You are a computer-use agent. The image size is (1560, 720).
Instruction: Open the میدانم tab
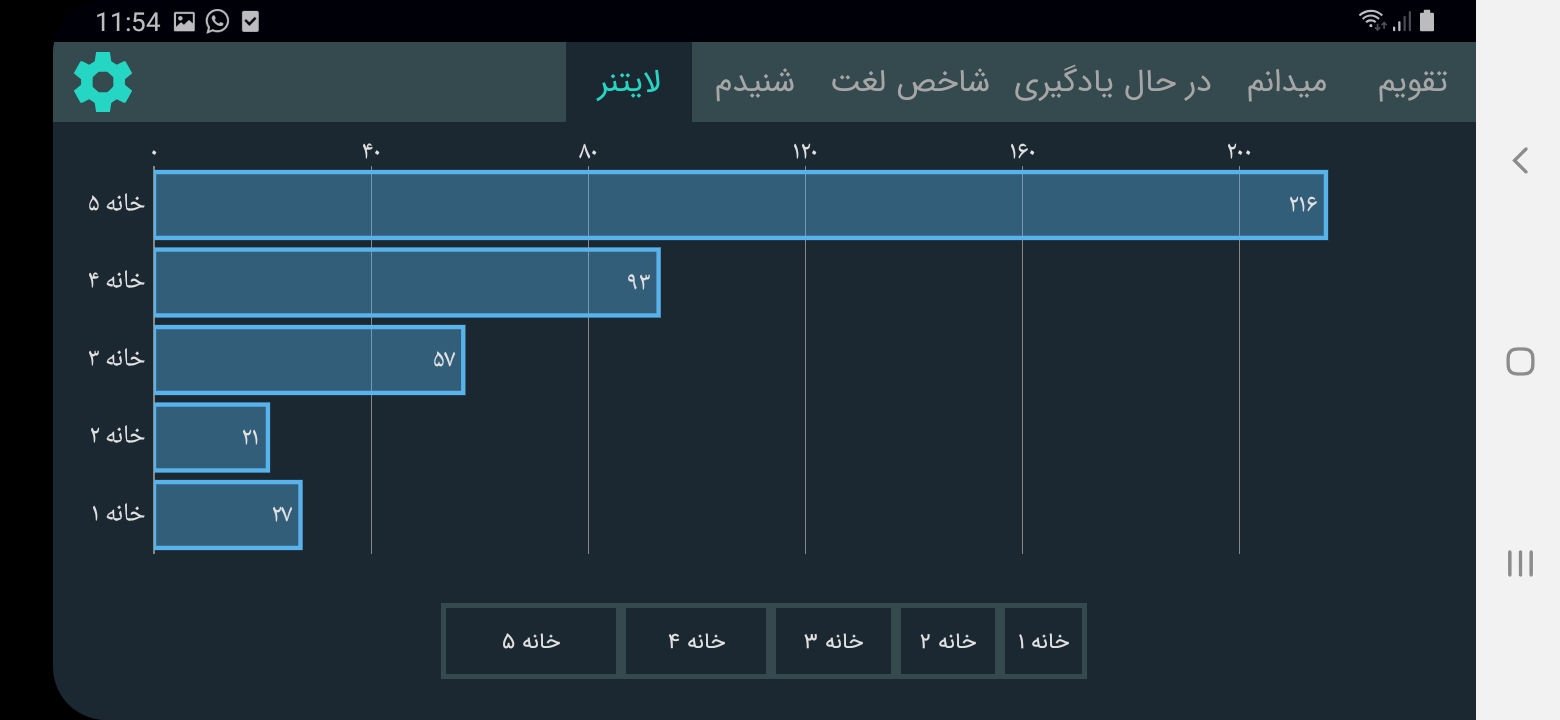tap(1286, 83)
